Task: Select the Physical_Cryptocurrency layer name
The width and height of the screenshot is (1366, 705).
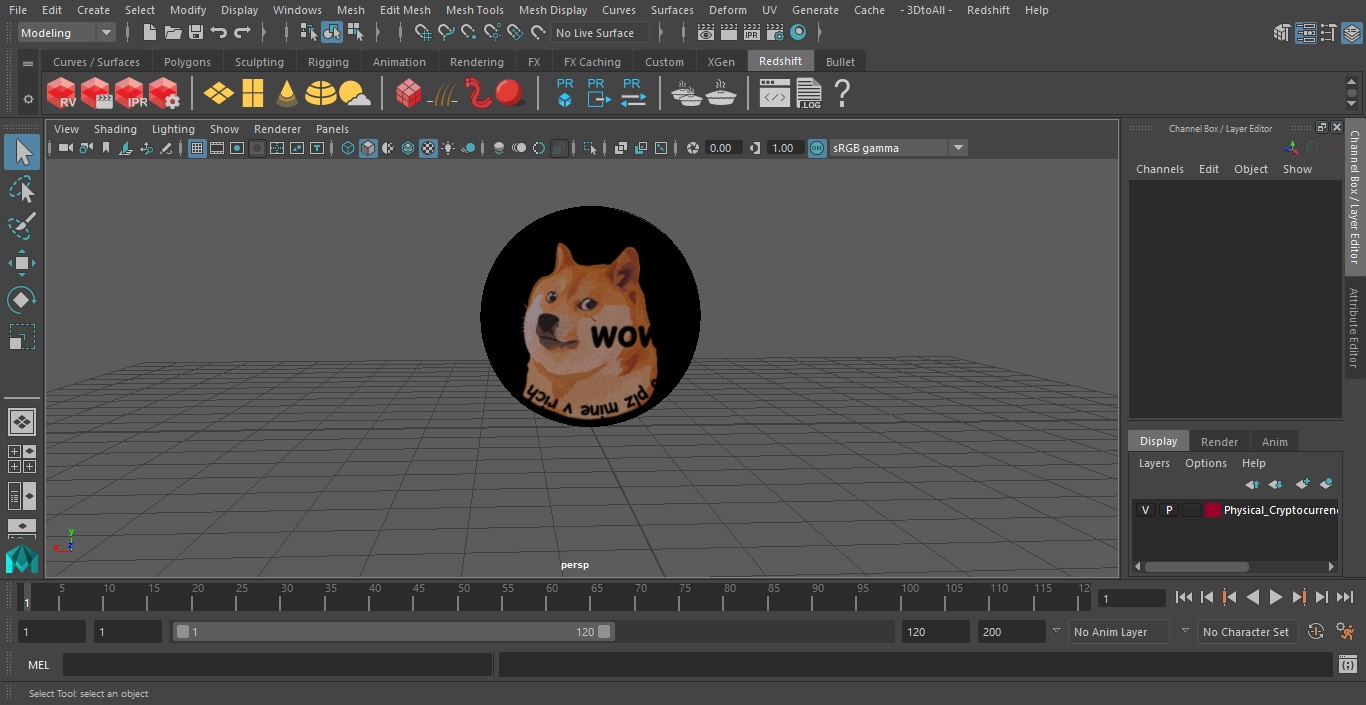Action: 1280,510
